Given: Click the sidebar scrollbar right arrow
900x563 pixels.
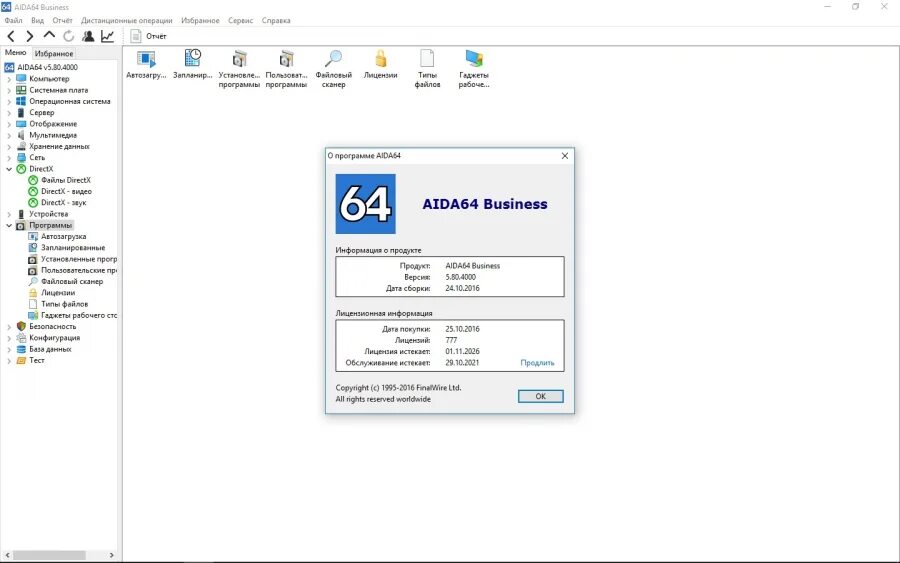Looking at the screenshot, I should [x=111, y=555].
